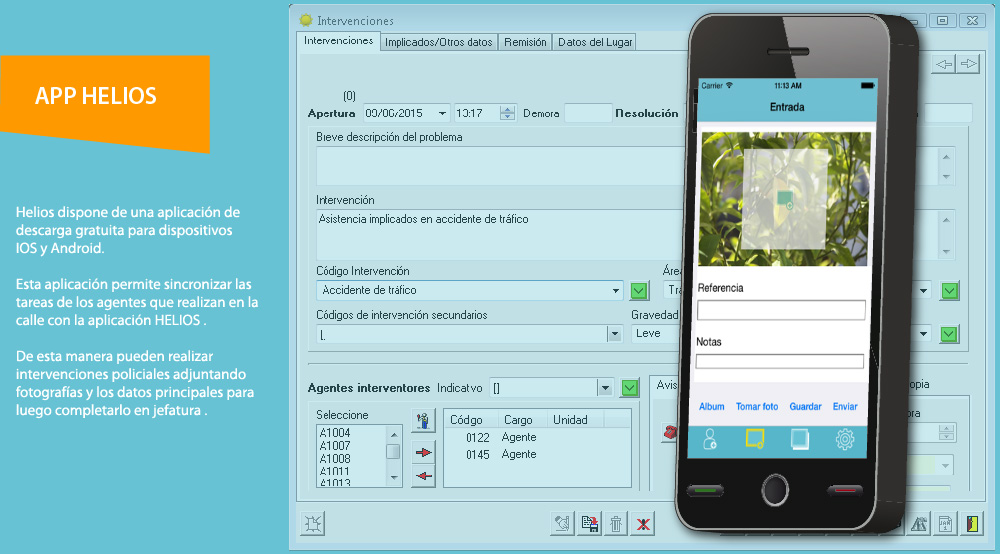Click the trash delete toolbar icon
The height and width of the screenshot is (554, 1000).
[x=616, y=523]
